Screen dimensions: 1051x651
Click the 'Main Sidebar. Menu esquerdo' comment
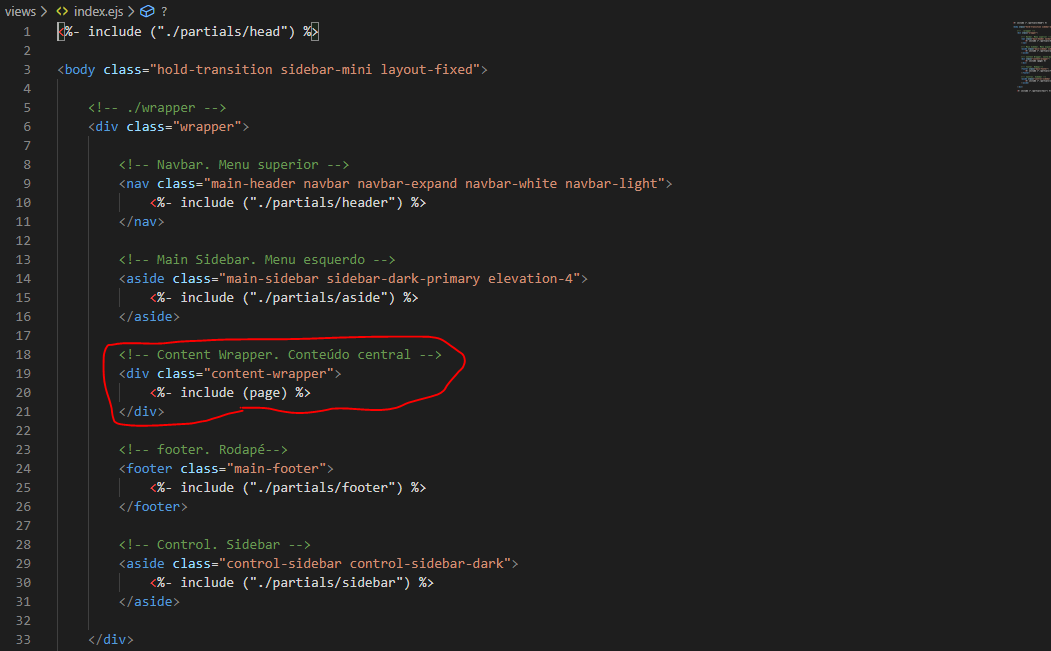pyautogui.click(x=257, y=260)
